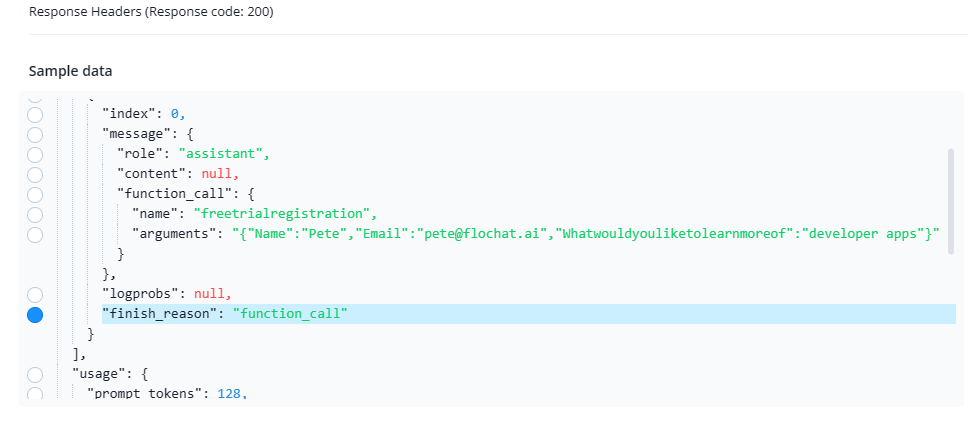Choose the "prompt_tokens" radio button
This screenshot has height=431, width=968.
point(35,394)
